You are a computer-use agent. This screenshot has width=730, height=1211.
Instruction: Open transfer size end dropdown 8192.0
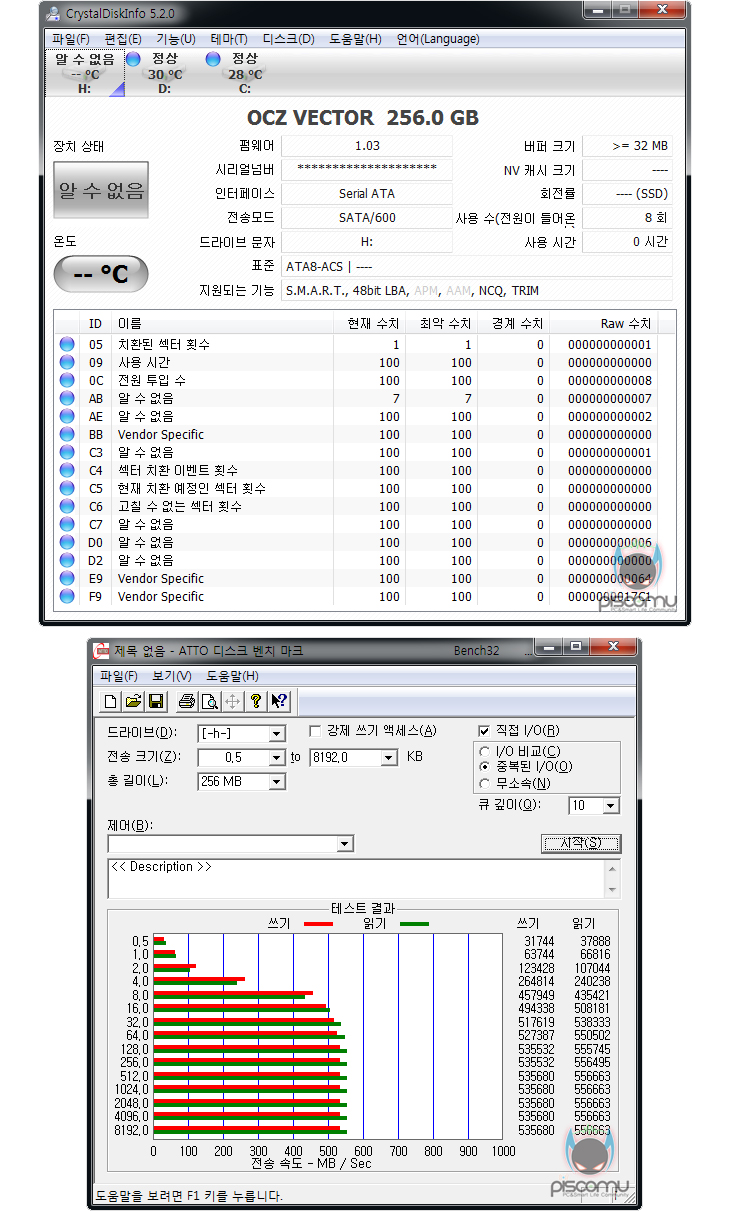pos(390,758)
